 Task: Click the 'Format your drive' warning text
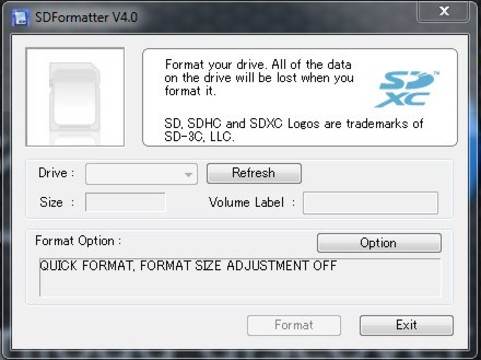(259, 78)
